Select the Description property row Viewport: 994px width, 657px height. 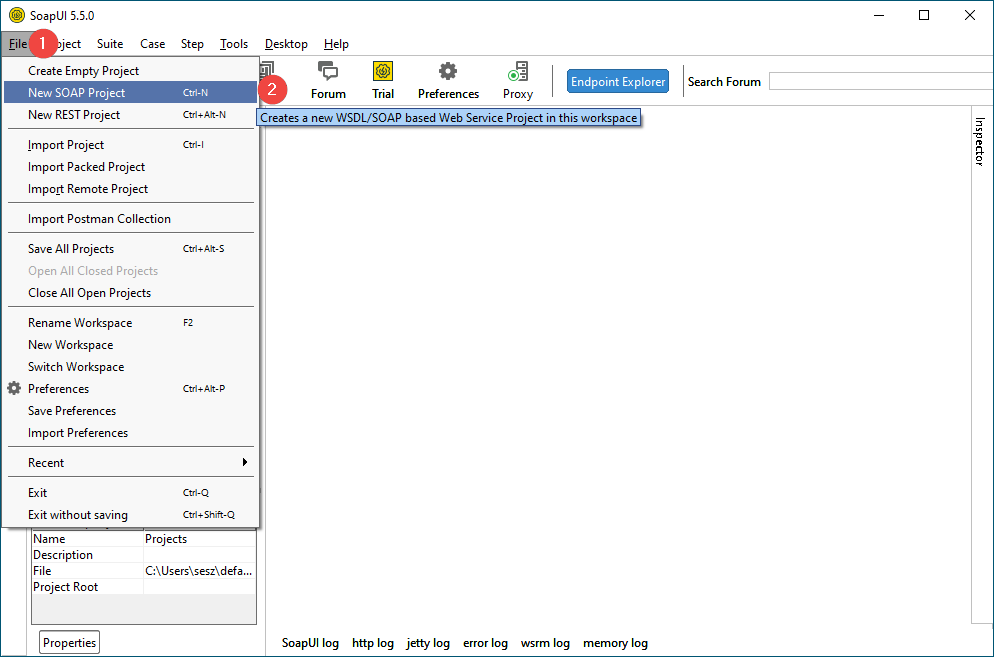(144, 555)
